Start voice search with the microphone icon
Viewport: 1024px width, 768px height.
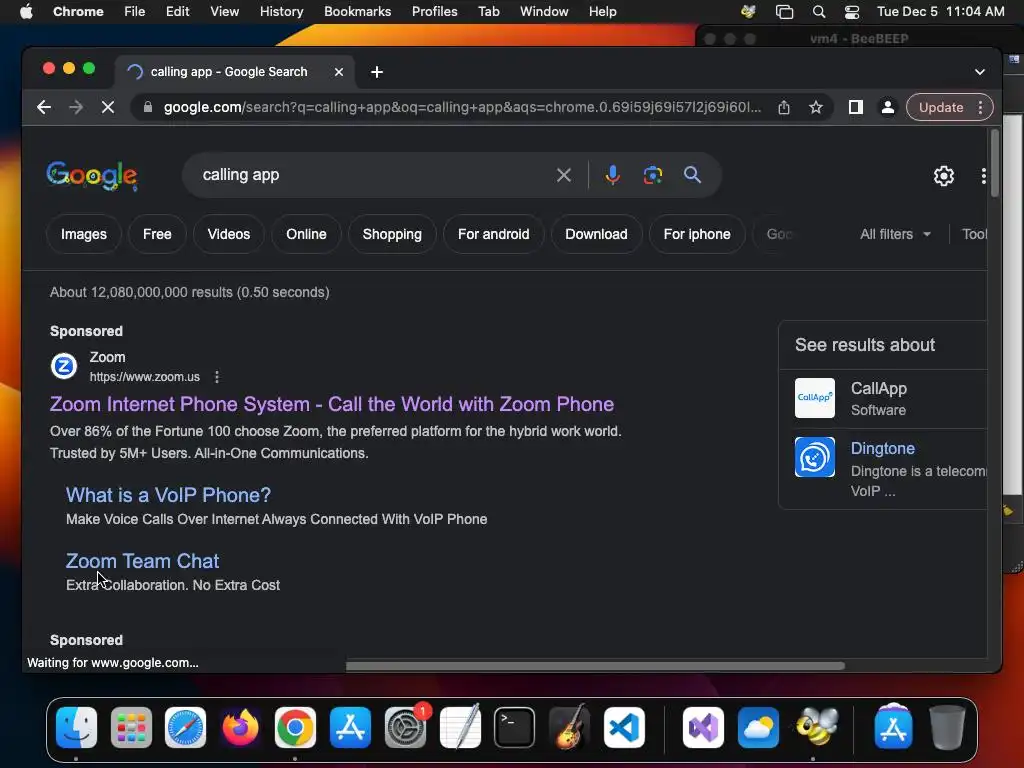[x=612, y=175]
